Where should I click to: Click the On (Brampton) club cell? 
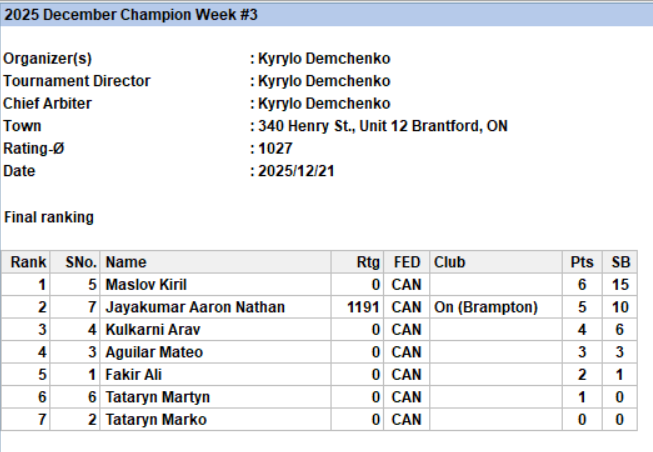coord(485,307)
